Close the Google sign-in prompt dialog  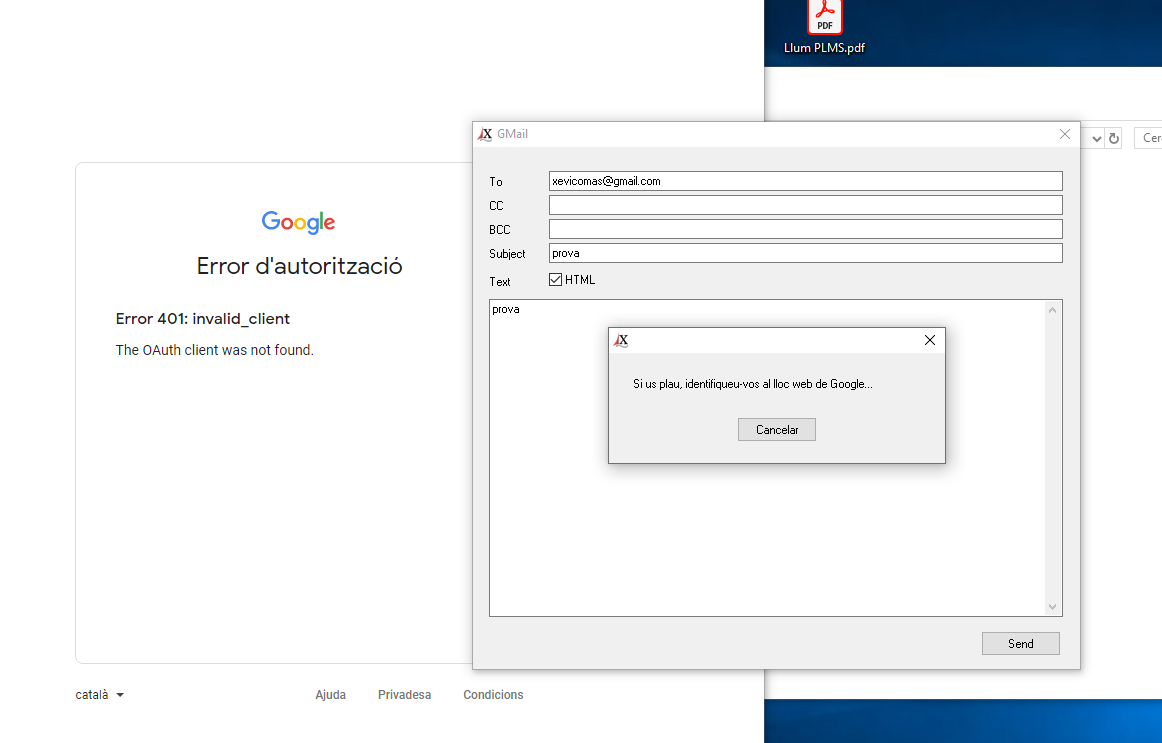(x=929, y=340)
